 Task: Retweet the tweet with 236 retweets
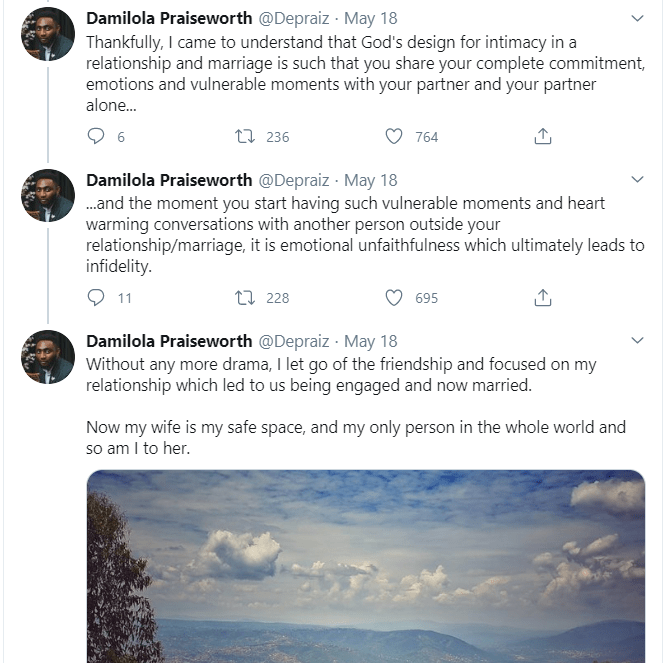click(244, 136)
